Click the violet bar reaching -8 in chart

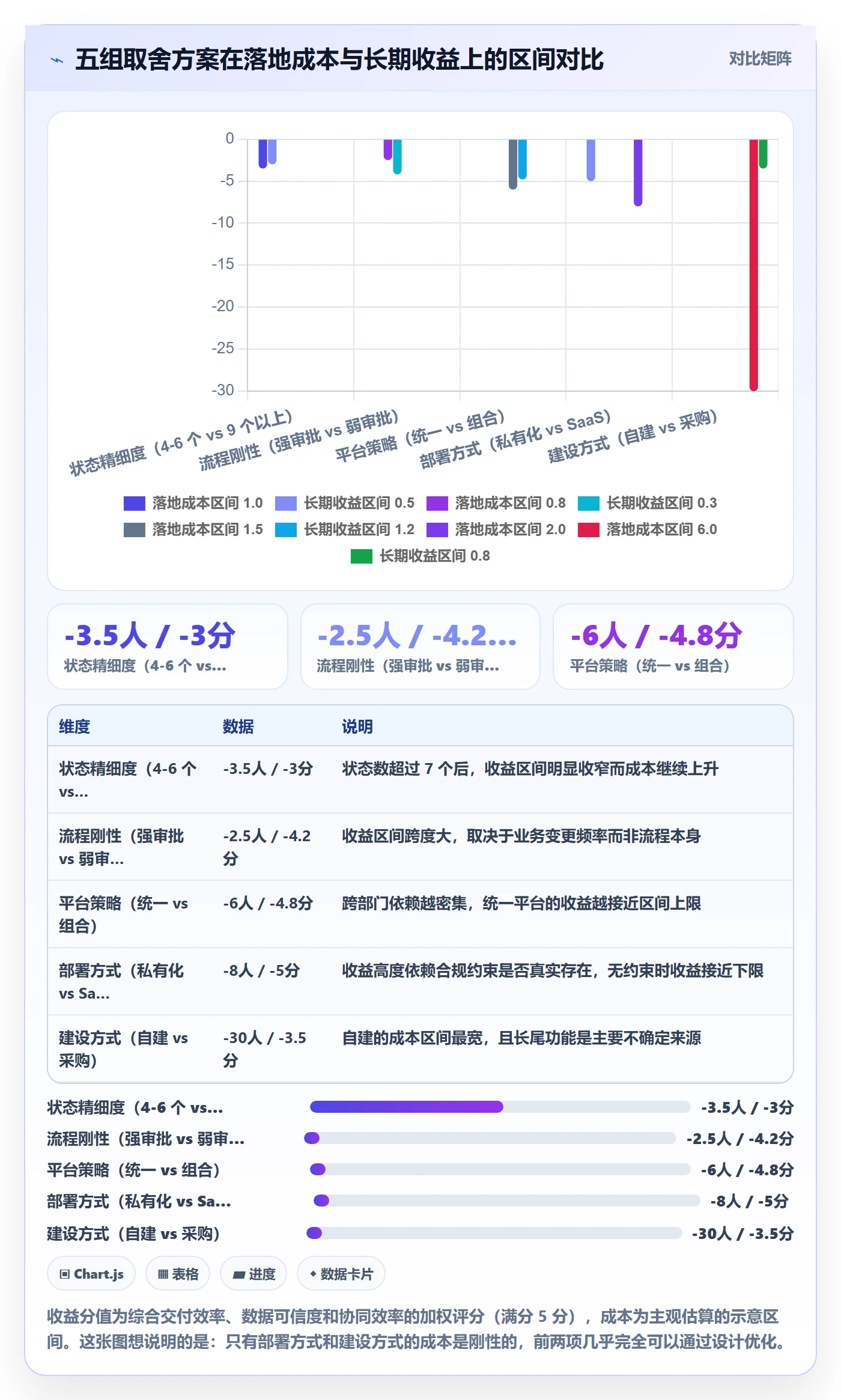tap(638, 173)
